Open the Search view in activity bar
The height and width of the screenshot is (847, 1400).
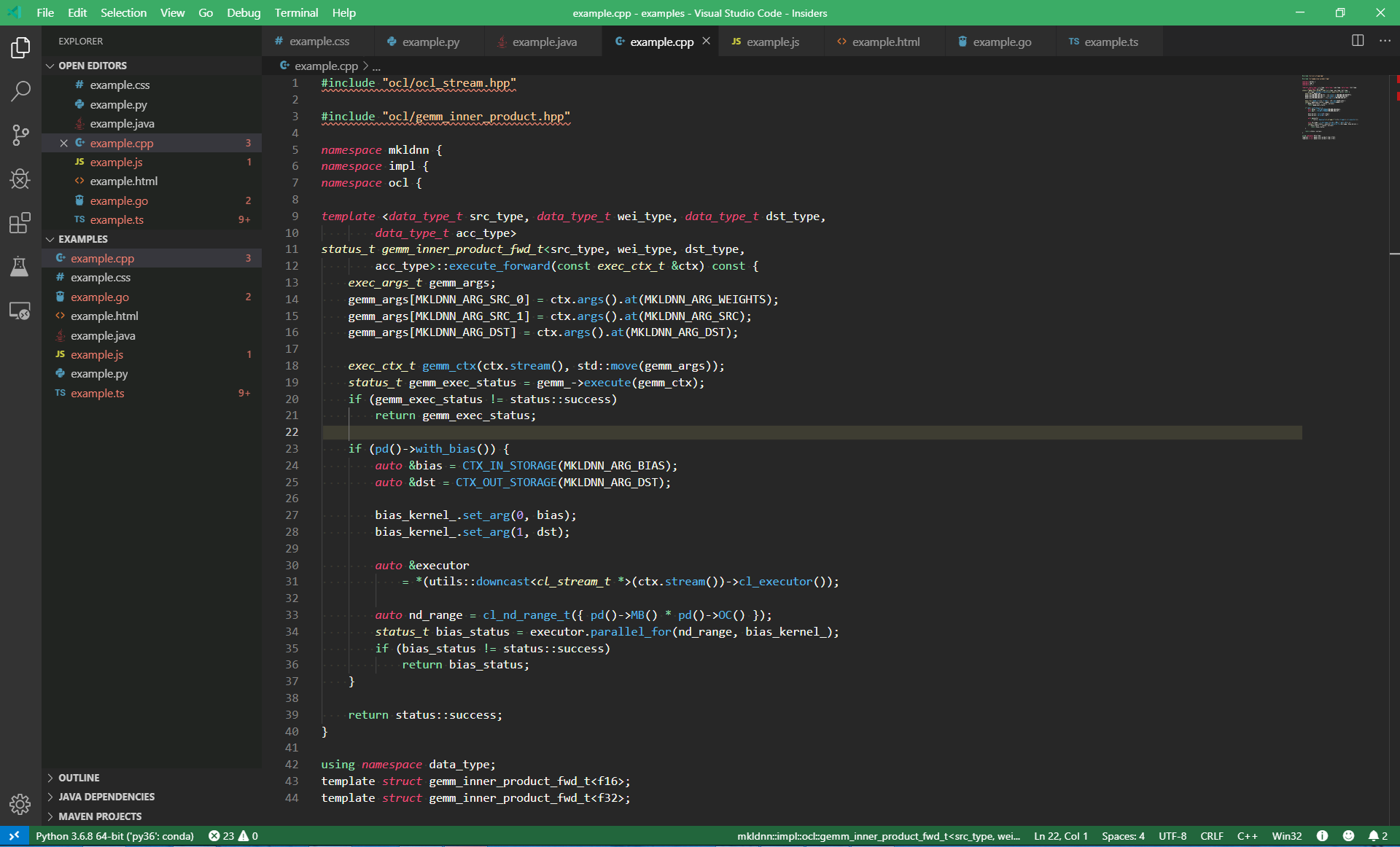pos(20,91)
